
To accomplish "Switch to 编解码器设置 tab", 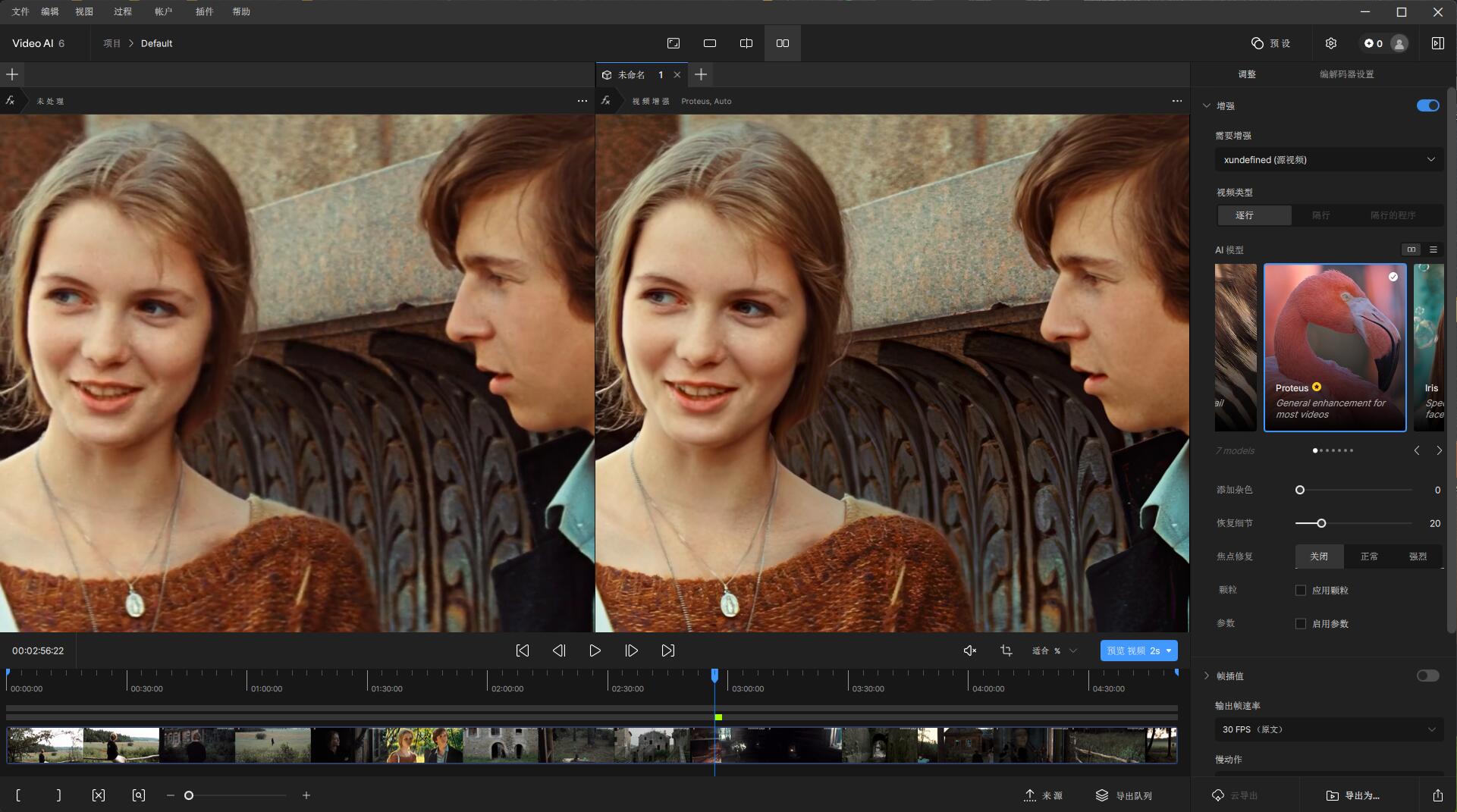I will (x=1346, y=74).
